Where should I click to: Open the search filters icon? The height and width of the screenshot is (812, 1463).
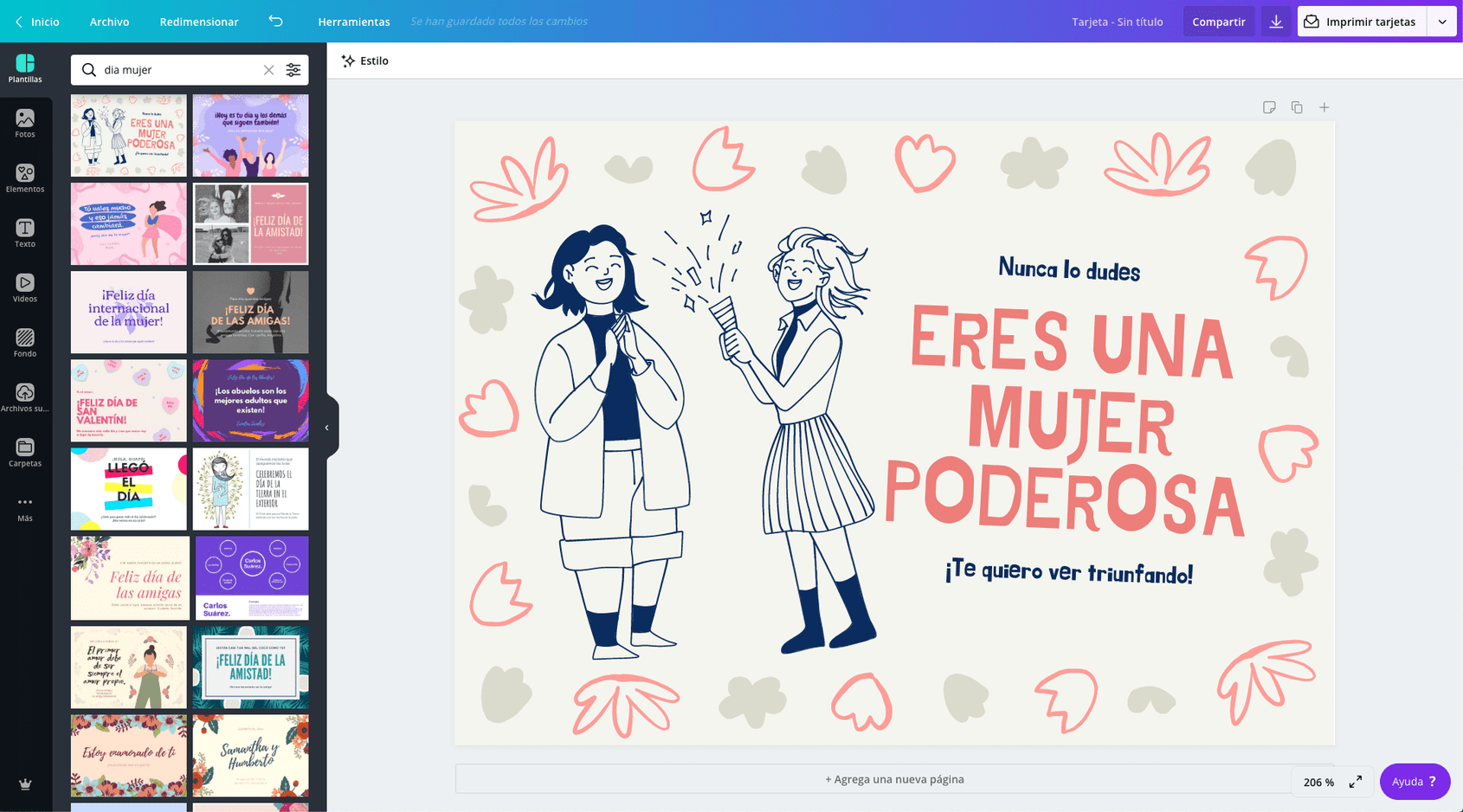point(293,70)
